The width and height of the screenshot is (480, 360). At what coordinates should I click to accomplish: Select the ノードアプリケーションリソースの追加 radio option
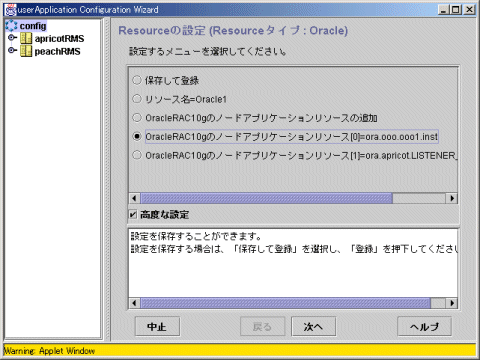pos(137,117)
